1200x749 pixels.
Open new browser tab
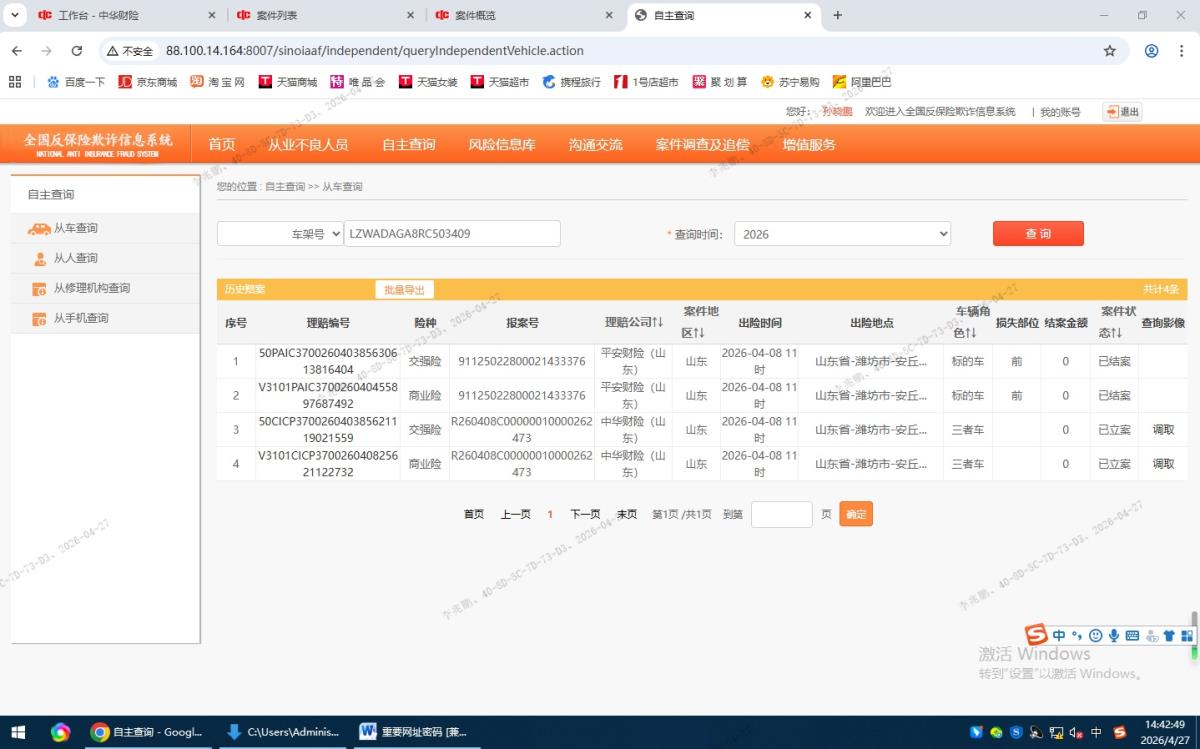pyautogui.click(x=837, y=15)
